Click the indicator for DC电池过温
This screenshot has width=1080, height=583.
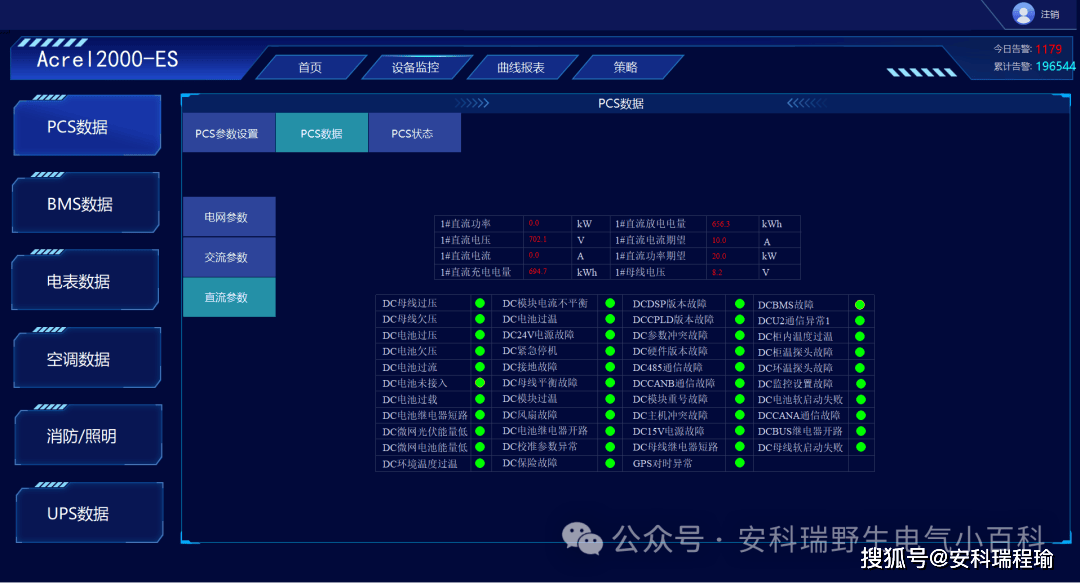(610, 319)
